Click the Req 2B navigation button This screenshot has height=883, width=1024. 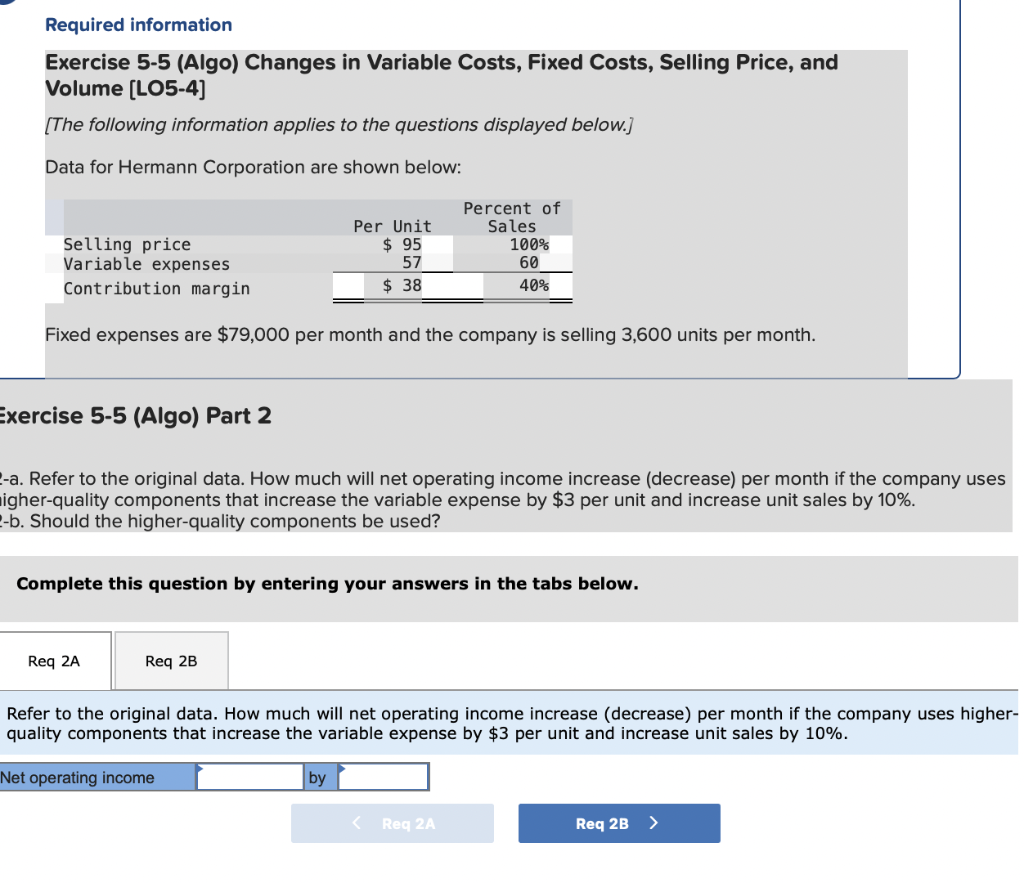(x=619, y=823)
